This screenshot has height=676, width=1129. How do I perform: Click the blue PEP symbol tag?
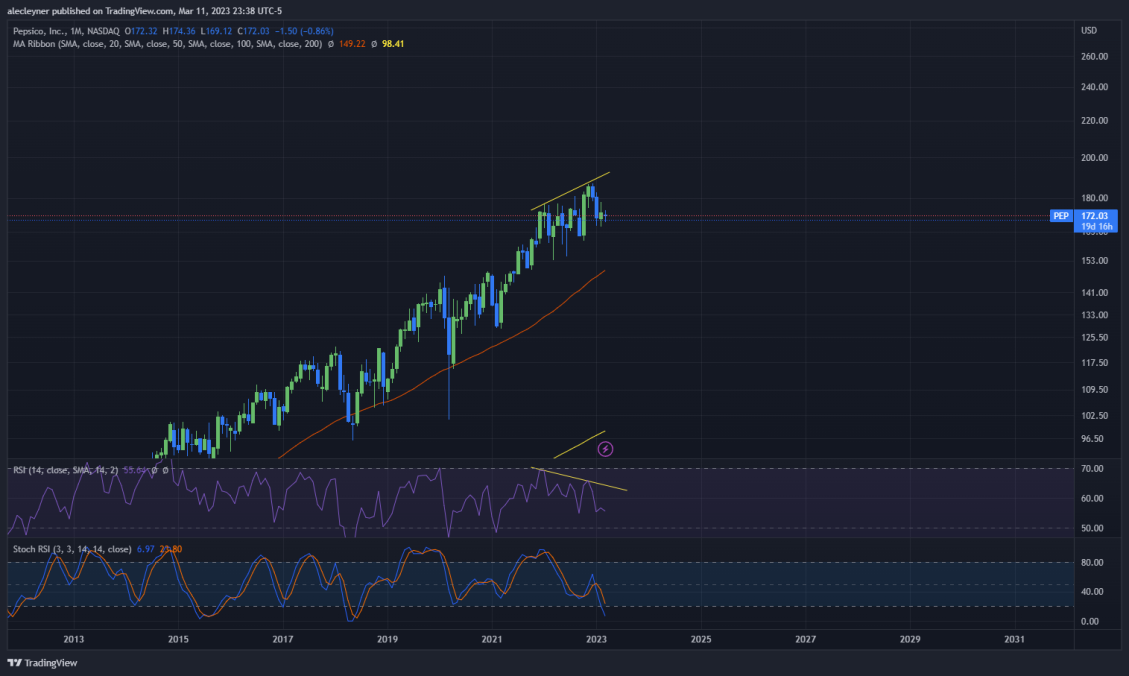point(1061,216)
